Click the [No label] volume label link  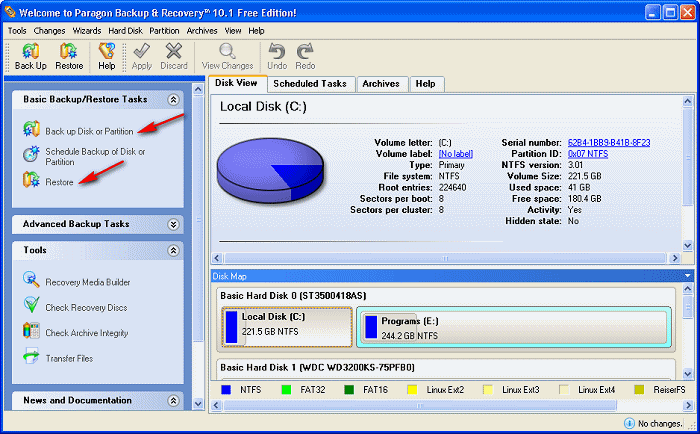click(455, 154)
